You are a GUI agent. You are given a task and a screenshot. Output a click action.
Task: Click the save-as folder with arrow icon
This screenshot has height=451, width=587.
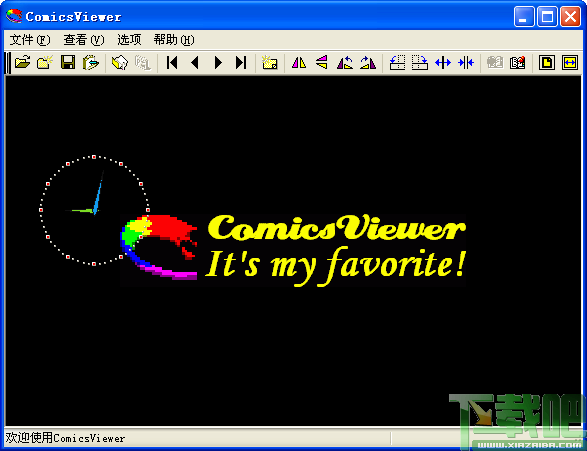pos(91,63)
